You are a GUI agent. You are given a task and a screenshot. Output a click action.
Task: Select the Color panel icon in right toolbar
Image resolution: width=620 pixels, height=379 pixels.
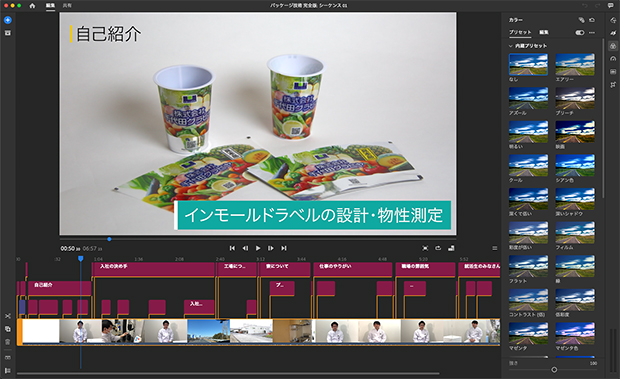click(x=613, y=46)
